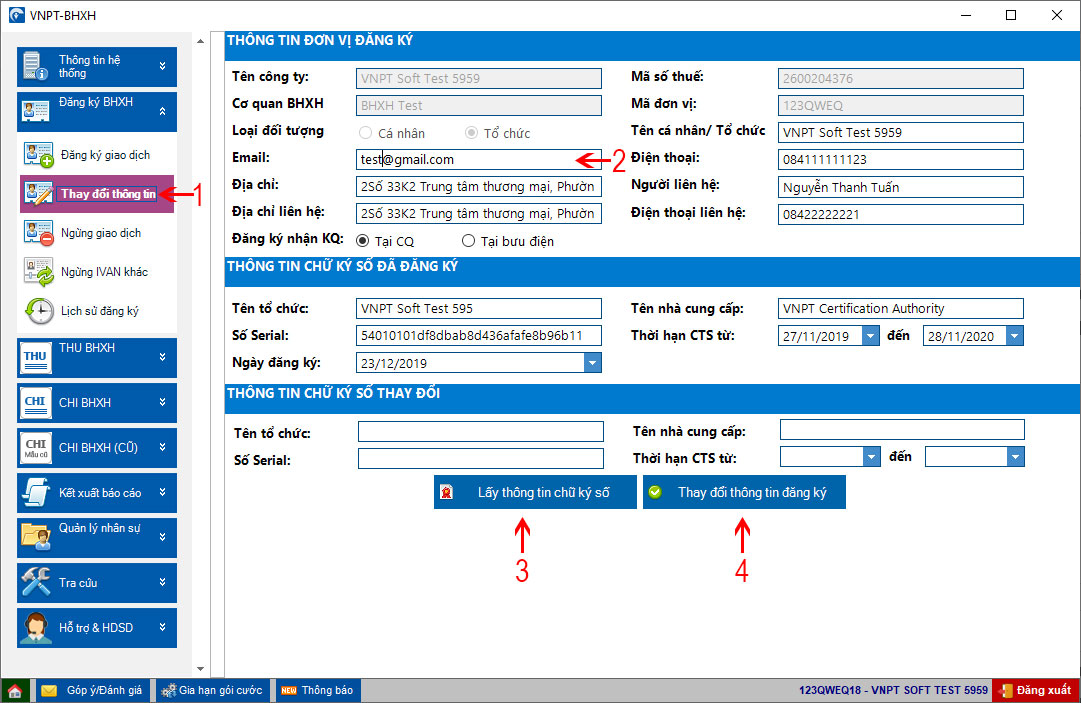The width and height of the screenshot is (1081, 703).
Task: Click the VNPT-BHXH app logo in title bar
Action: click(17, 14)
